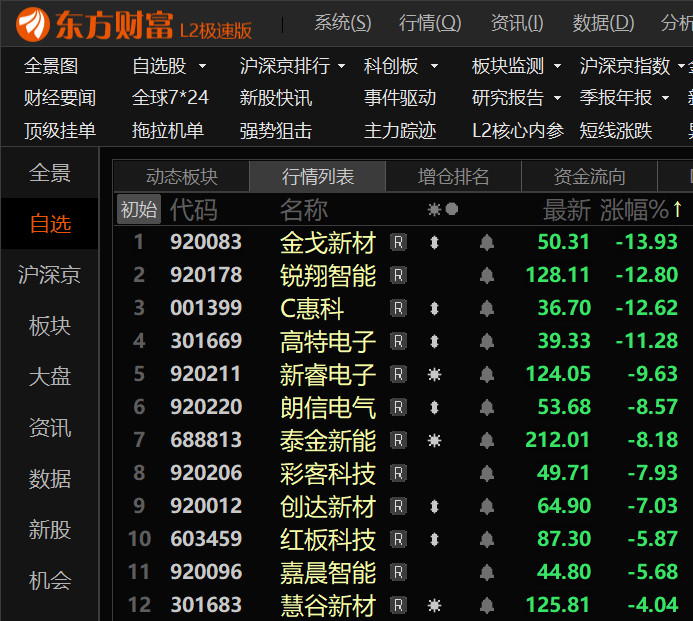Click the alert bell for 泰金新能

(487, 440)
